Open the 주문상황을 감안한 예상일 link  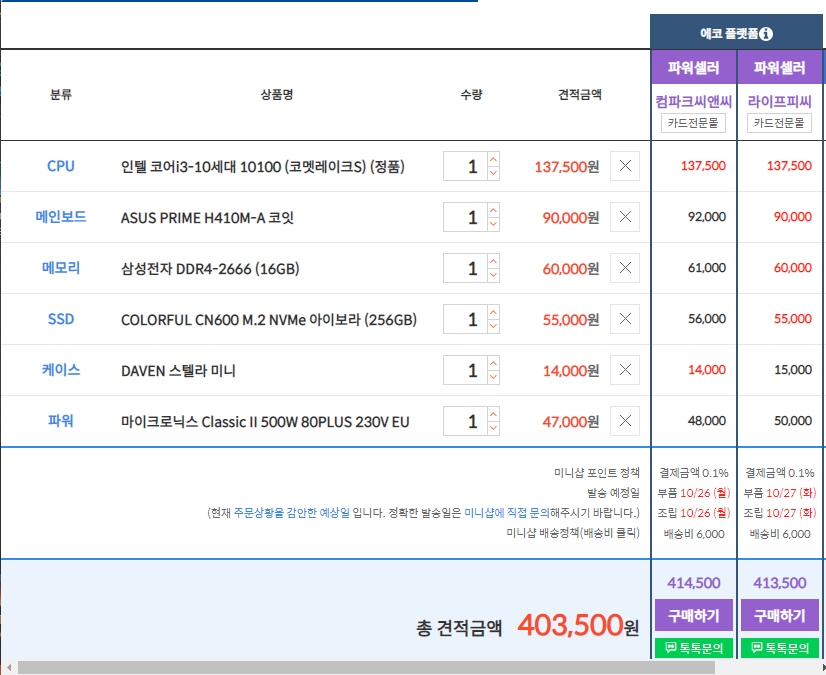pyautogui.click(x=291, y=513)
